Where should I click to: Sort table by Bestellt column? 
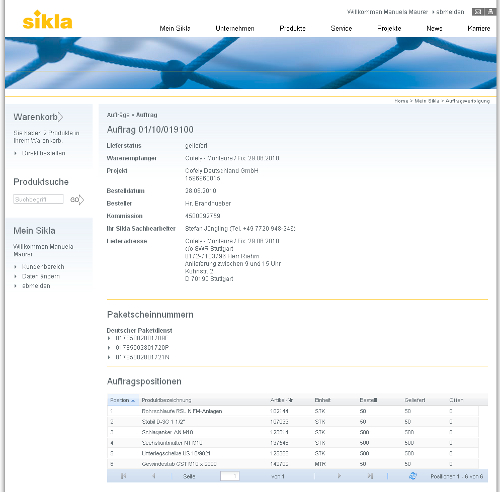click(368, 400)
